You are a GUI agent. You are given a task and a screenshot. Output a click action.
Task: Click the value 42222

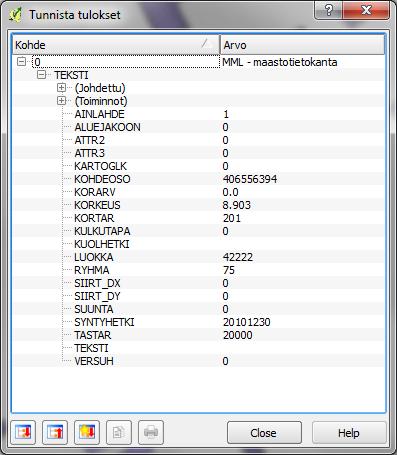tap(238, 257)
